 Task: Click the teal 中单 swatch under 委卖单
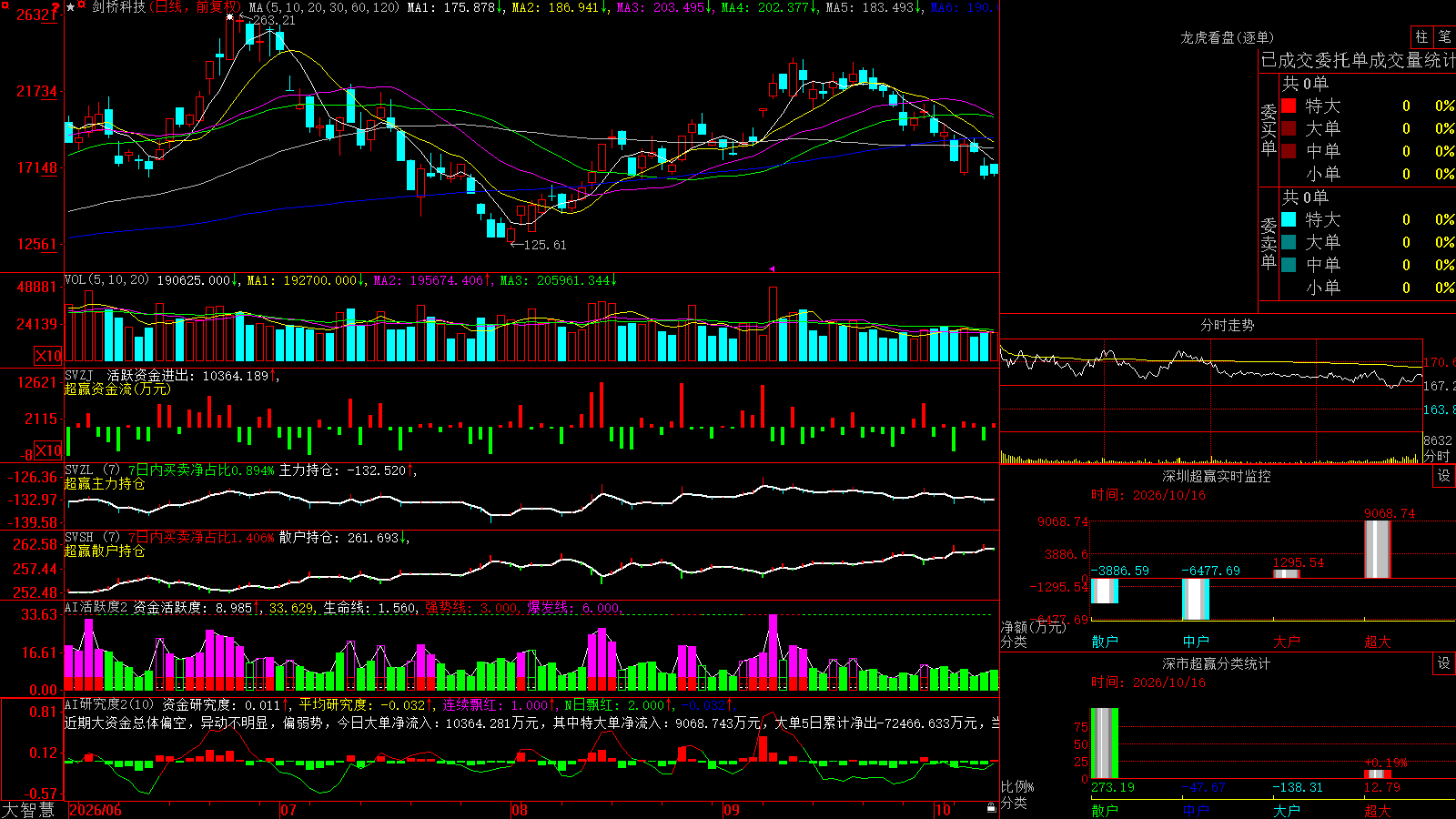point(1289,265)
